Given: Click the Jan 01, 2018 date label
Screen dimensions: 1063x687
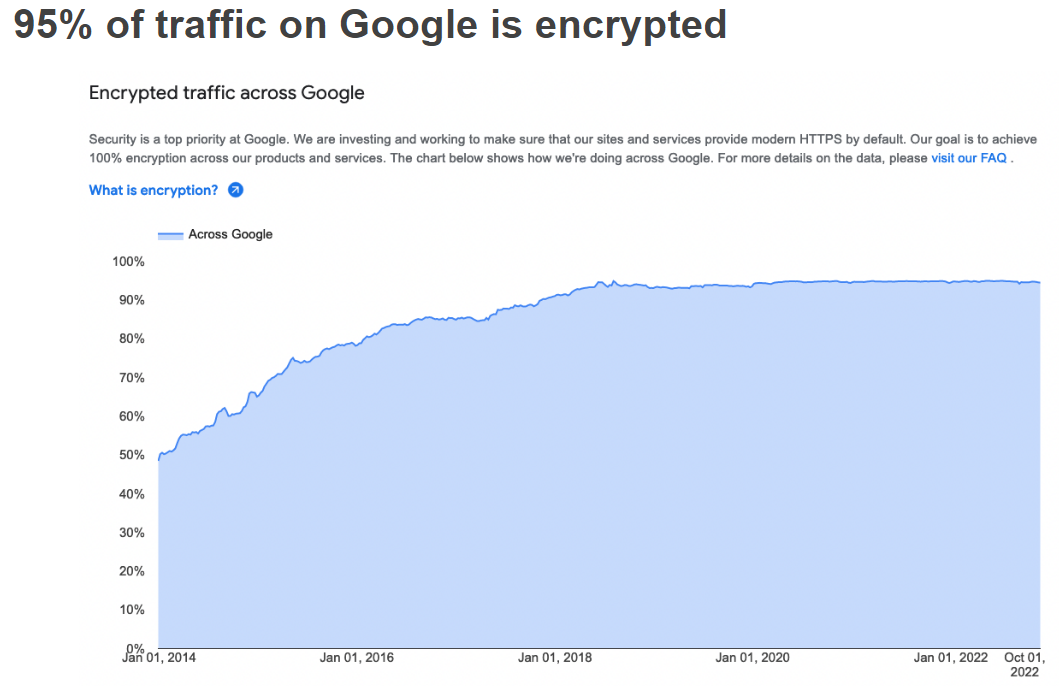Looking at the screenshot, I should click(x=555, y=658).
